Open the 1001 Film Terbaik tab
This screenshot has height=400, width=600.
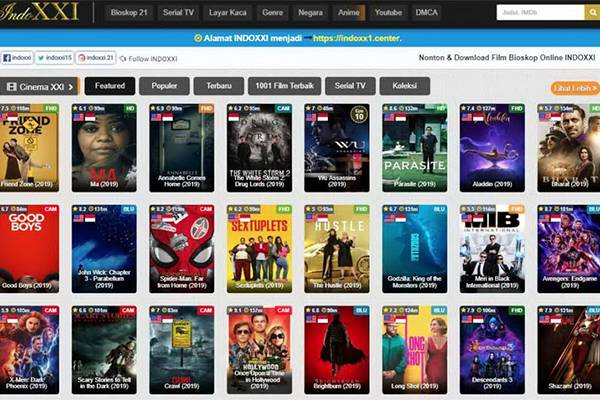[284, 86]
